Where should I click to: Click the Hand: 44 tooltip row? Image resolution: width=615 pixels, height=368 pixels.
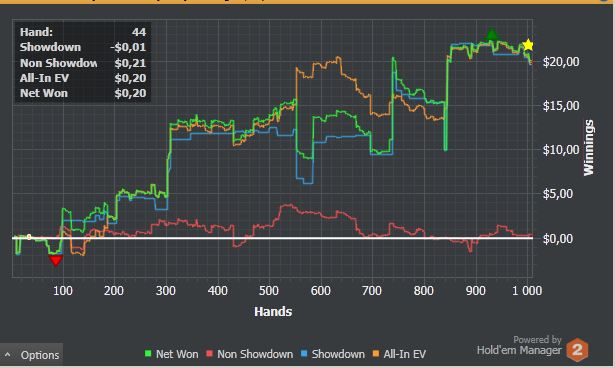coord(83,32)
